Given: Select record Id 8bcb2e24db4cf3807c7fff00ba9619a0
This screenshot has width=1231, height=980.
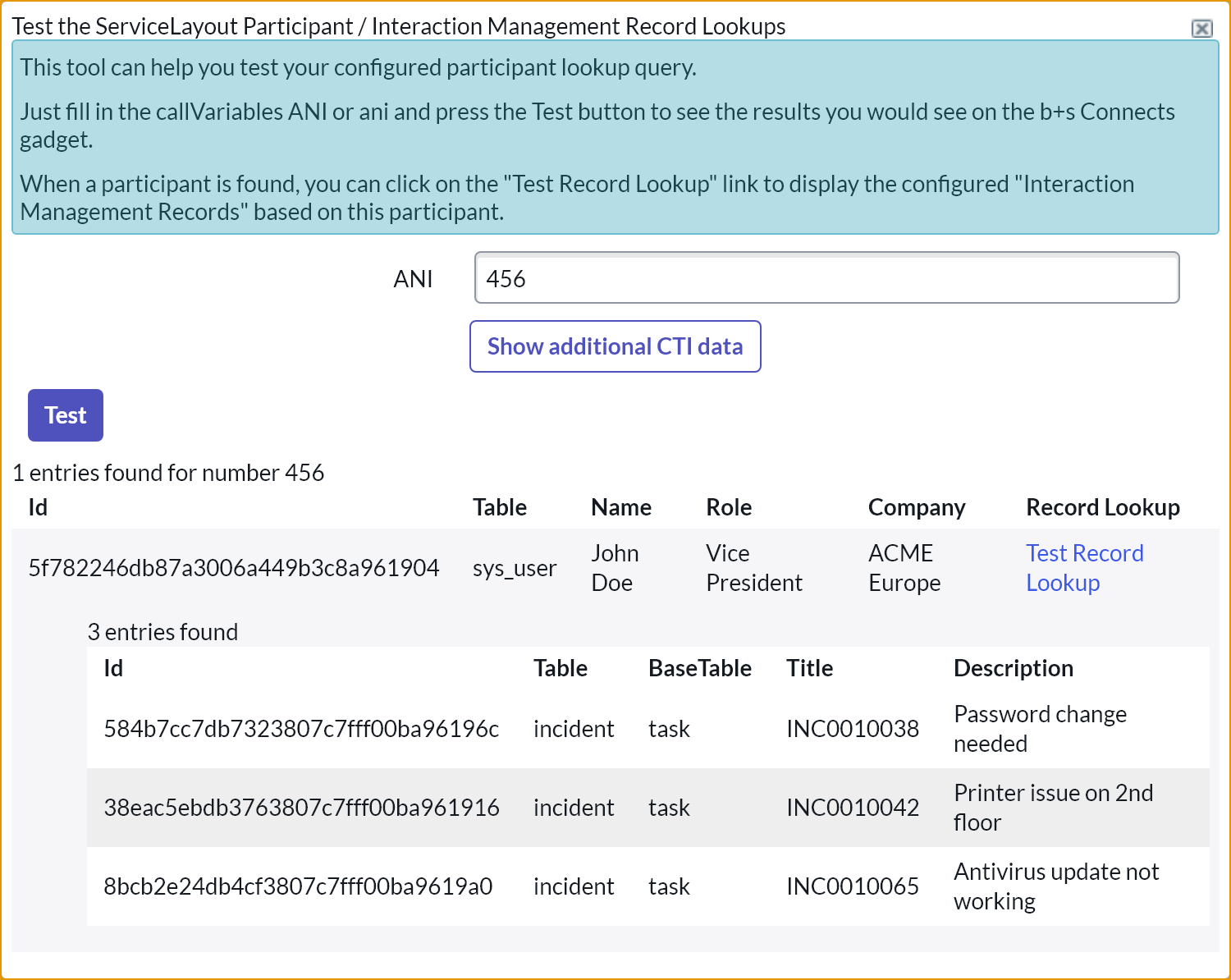Looking at the screenshot, I should coord(298,886).
